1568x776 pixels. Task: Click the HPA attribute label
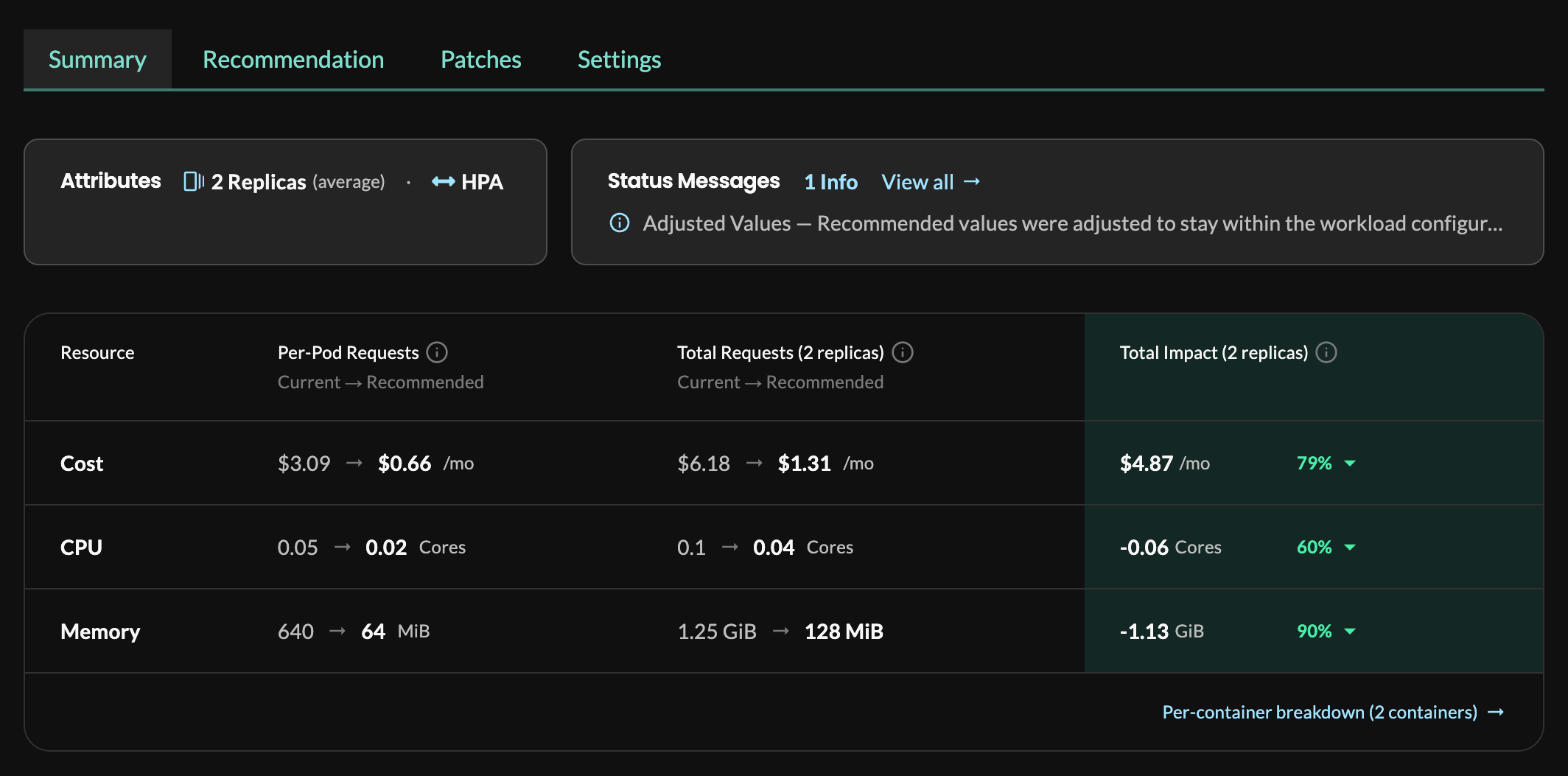[482, 182]
